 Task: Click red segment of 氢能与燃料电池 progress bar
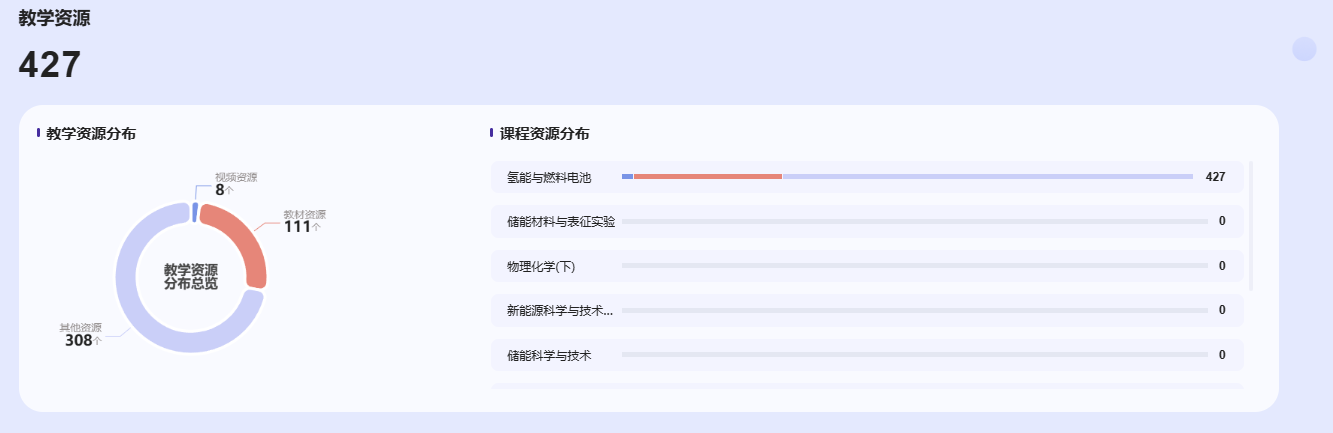(x=707, y=177)
